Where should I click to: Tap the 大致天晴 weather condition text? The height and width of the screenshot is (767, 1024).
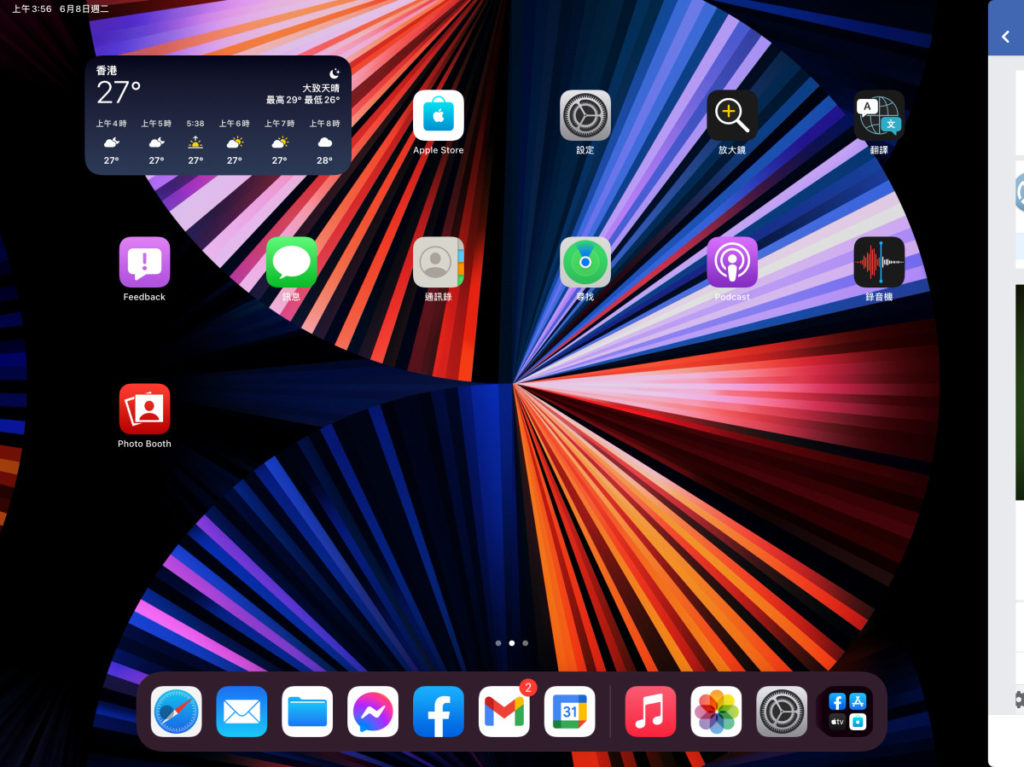321,88
